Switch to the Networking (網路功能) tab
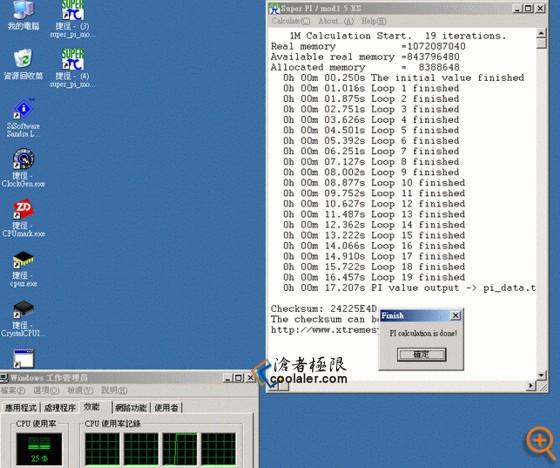Viewport: 560px width, 468px height. point(131,407)
